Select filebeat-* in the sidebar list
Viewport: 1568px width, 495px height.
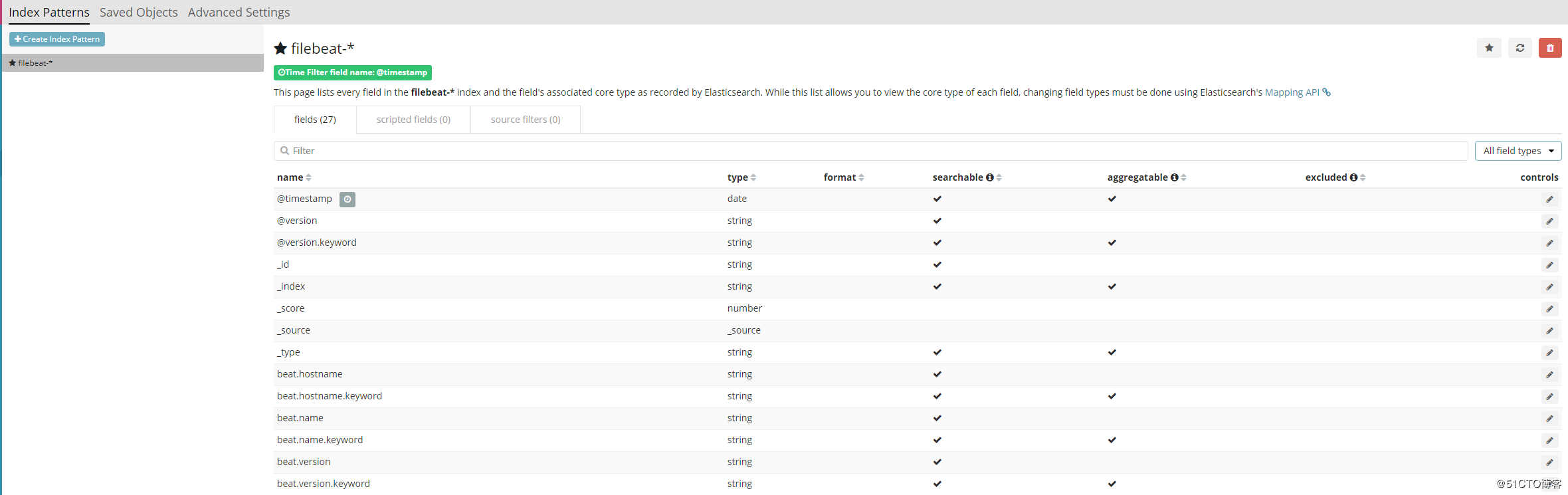tap(133, 62)
